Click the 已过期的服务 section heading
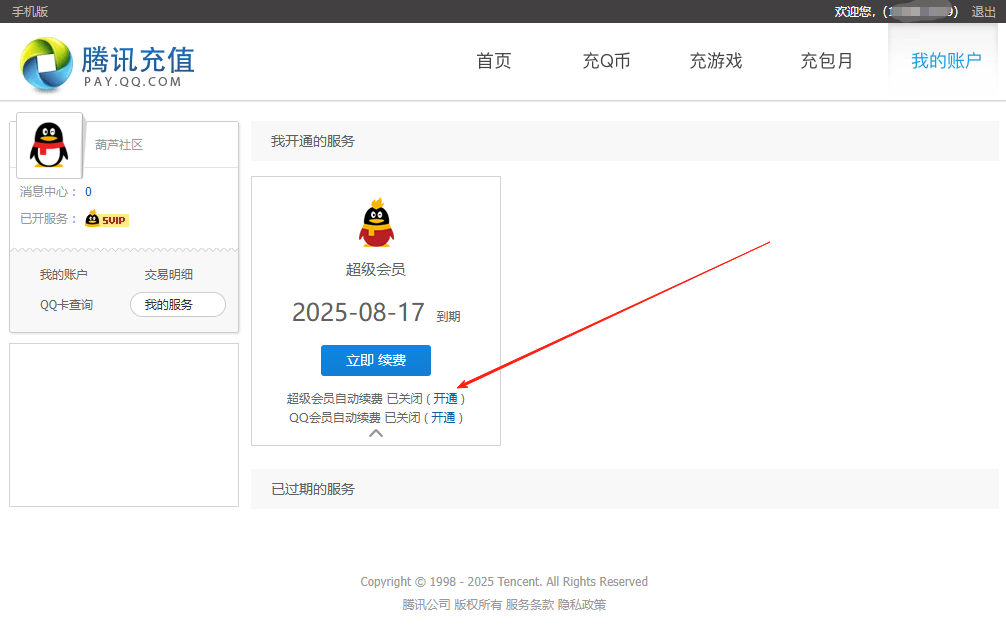 pyautogui.click(x=312, y=489)
